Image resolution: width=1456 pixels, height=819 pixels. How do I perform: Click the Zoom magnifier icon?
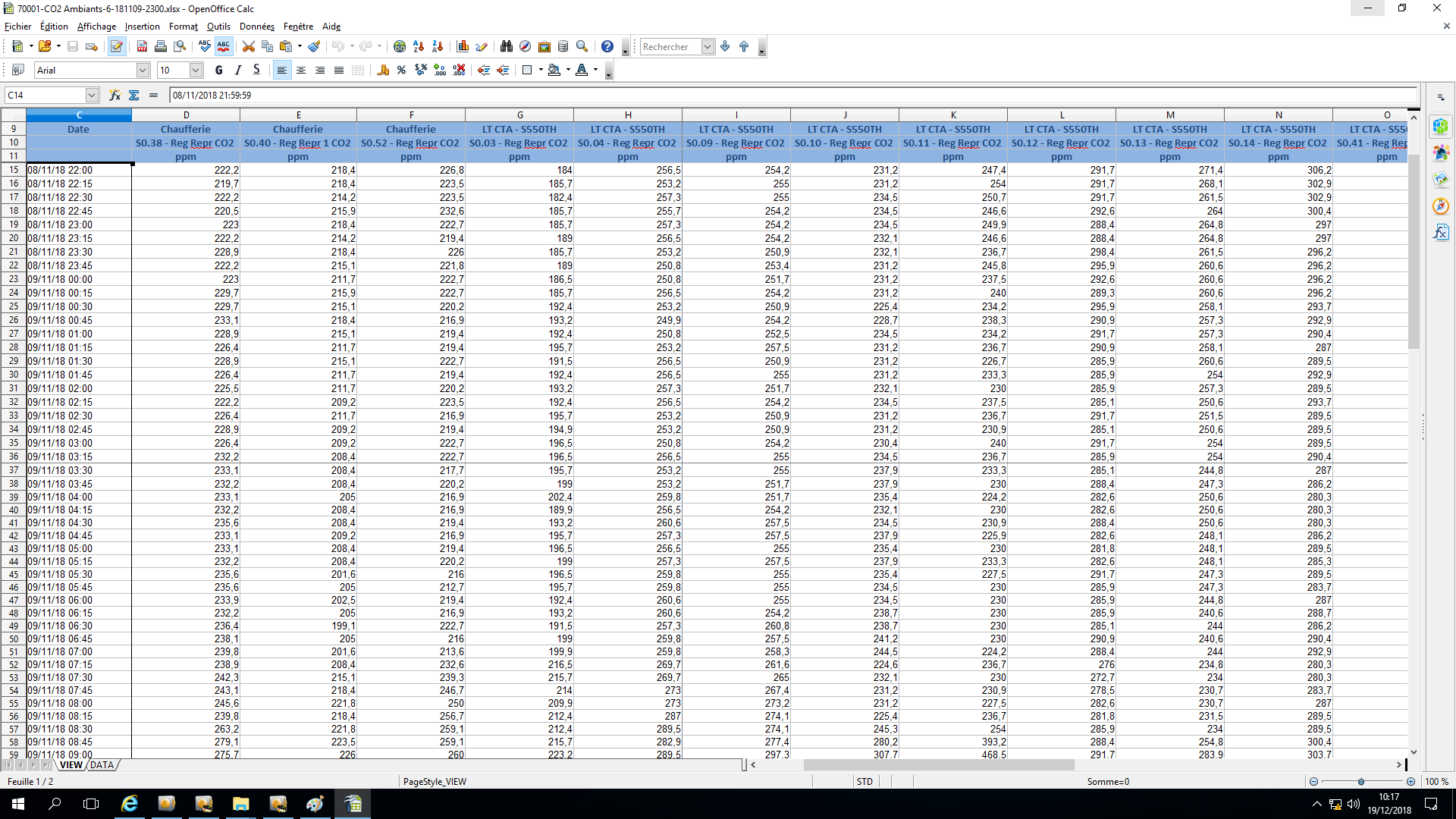[x=582, y=46]
